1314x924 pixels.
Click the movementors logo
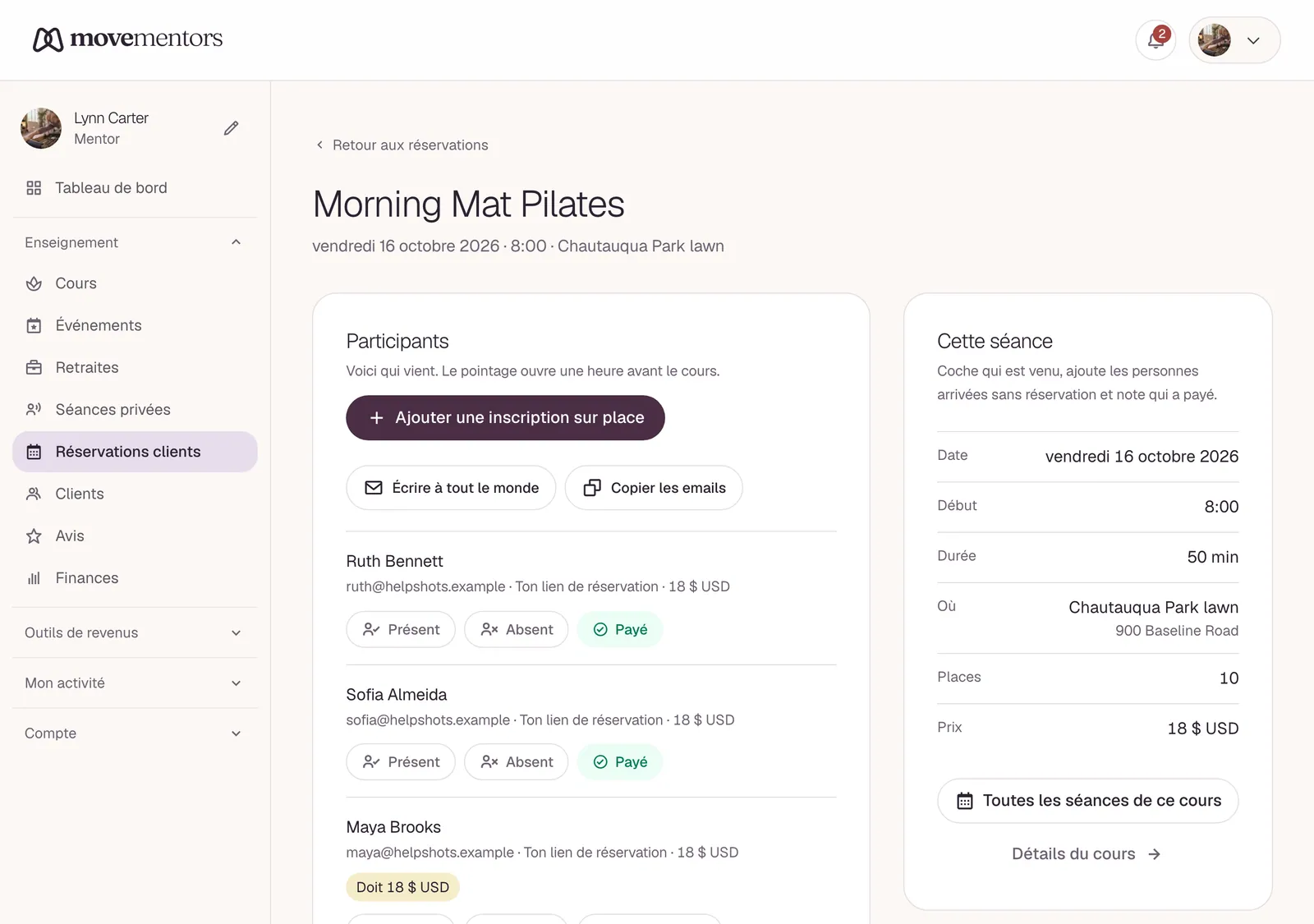[128, 39]
